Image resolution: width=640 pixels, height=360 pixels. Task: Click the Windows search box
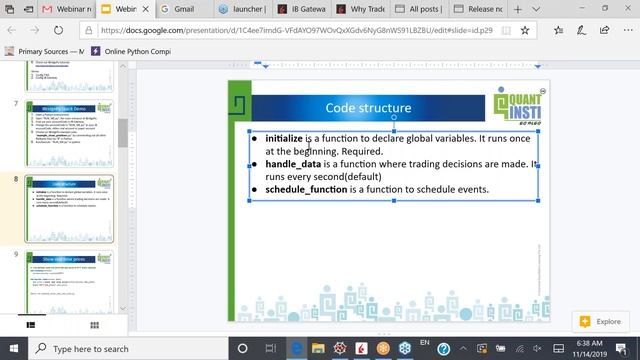point(128,349)
